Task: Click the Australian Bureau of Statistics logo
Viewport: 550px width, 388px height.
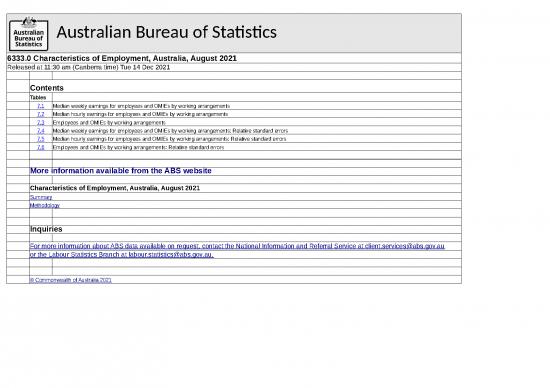Action: 28,34
